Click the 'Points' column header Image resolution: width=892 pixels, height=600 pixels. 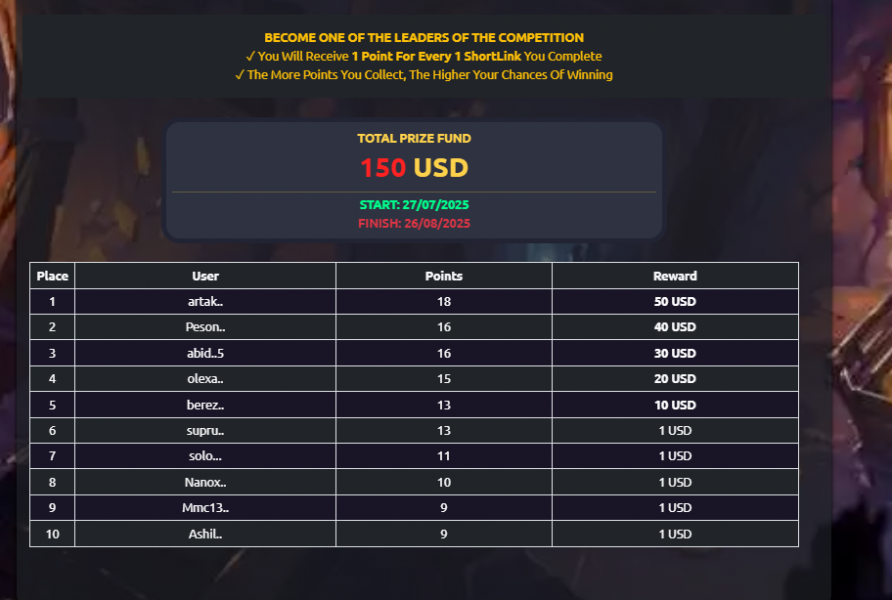(444, 276)
